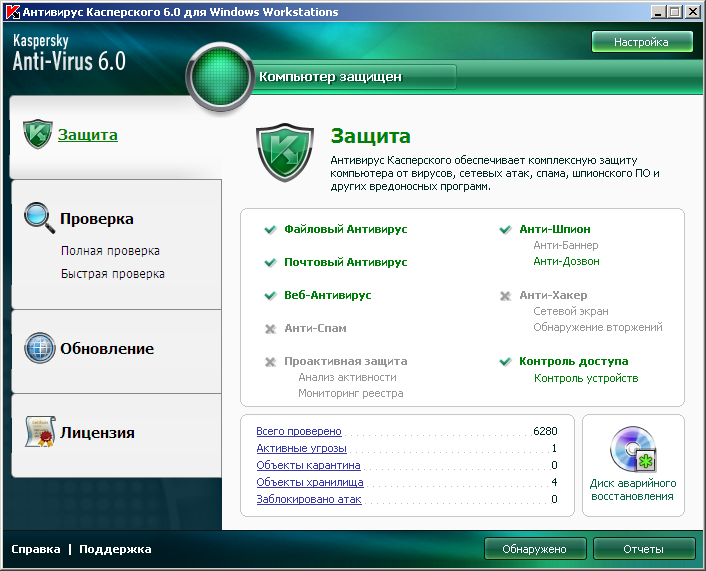The height and width of the screenshot is (571, 706).
Task: Click Анти-Дозвон subitem
Action: [566, 261]
